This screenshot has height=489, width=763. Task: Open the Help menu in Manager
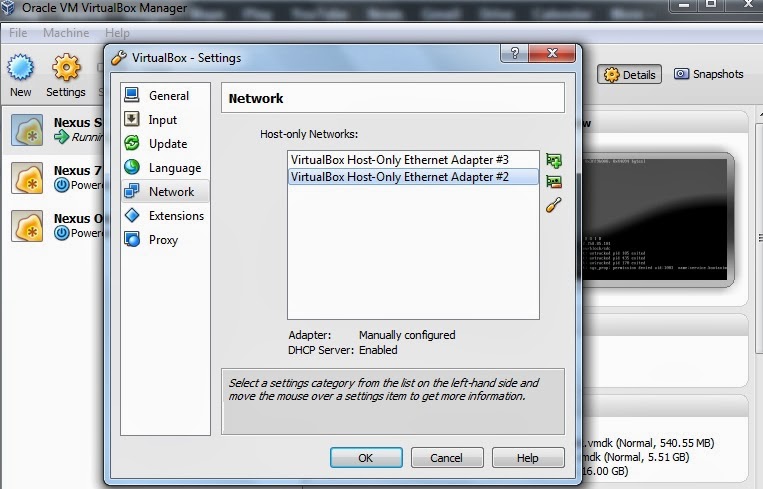click(117, 33)
